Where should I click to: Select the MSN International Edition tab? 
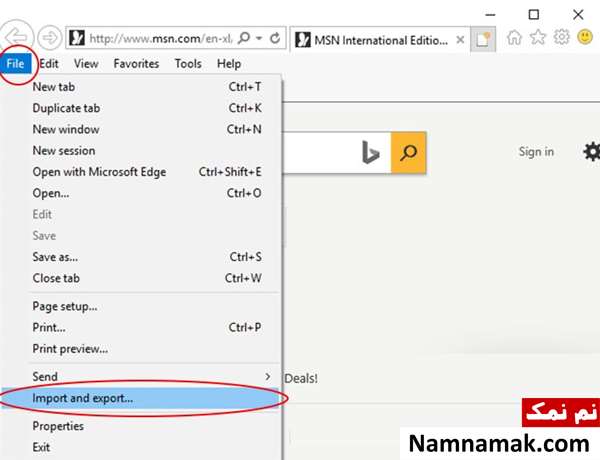click(x=379, y=40)
